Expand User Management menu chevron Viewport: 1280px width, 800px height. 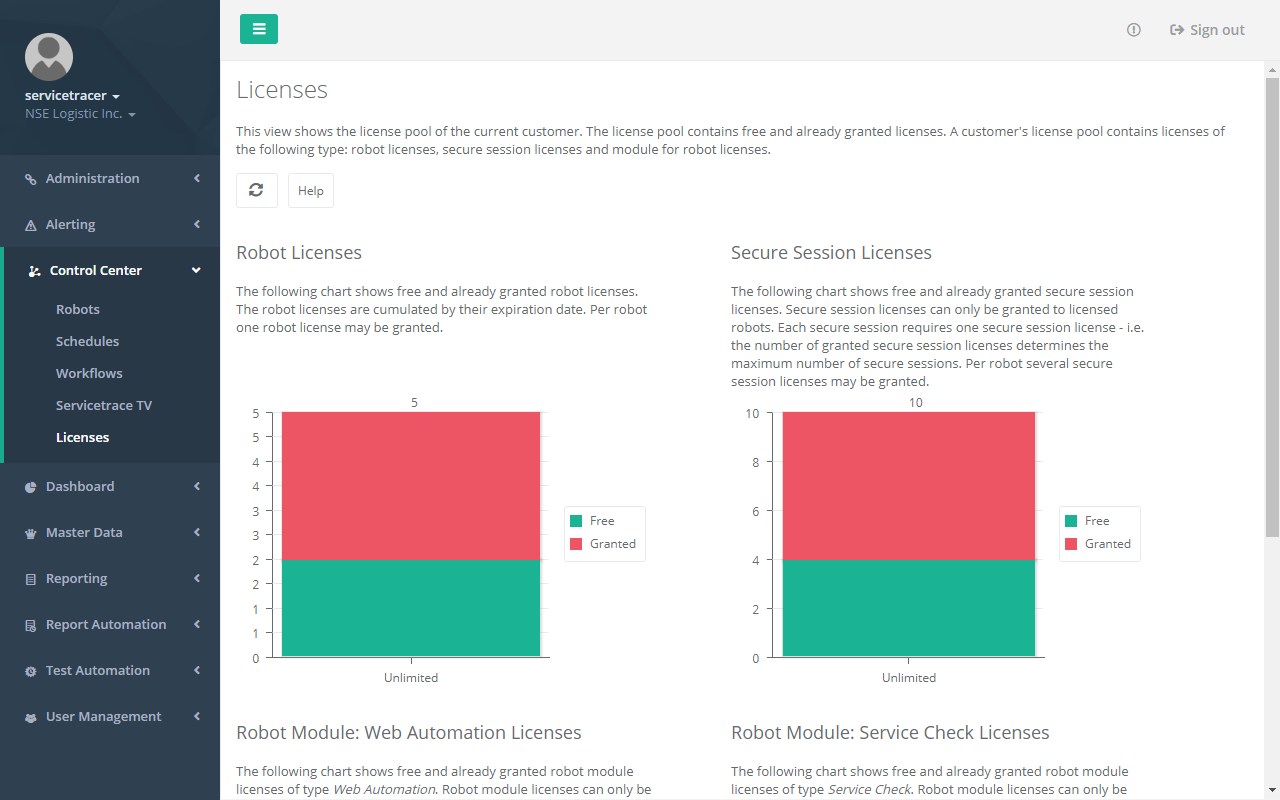click(197, 716)
